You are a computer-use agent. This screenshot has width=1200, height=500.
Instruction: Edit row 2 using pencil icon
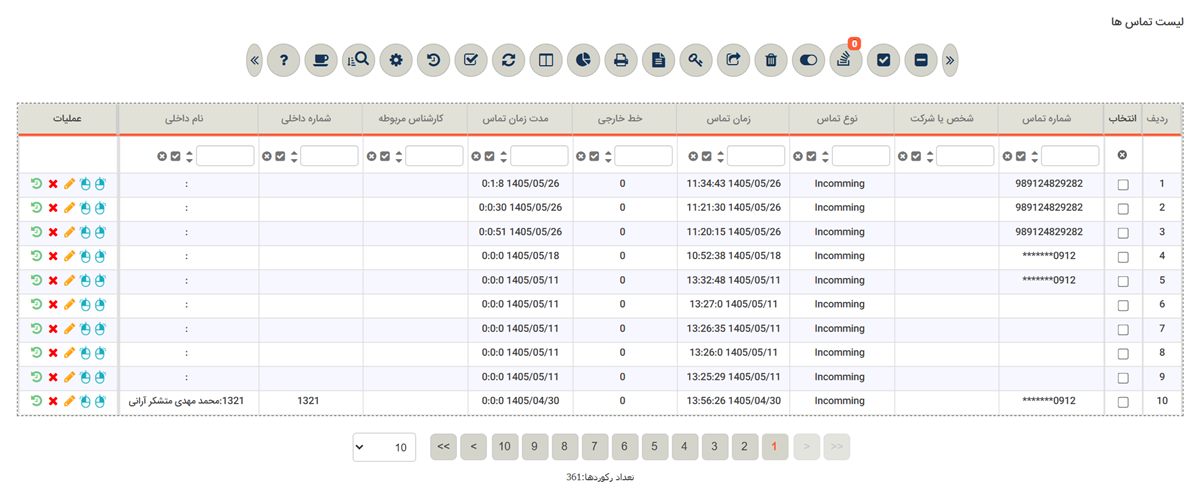pyautogui.click(x=69, y=208)
